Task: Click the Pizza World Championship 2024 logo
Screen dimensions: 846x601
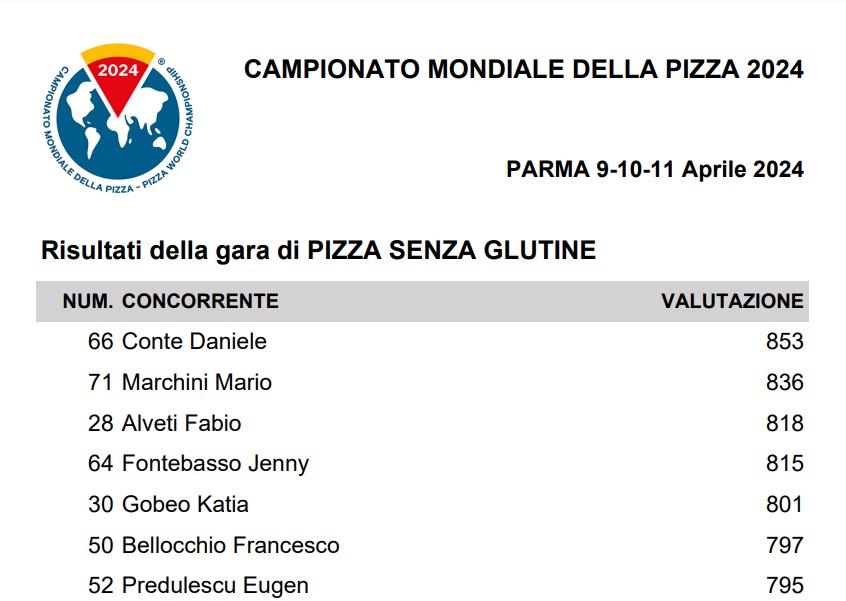Action: coord(118,119)
